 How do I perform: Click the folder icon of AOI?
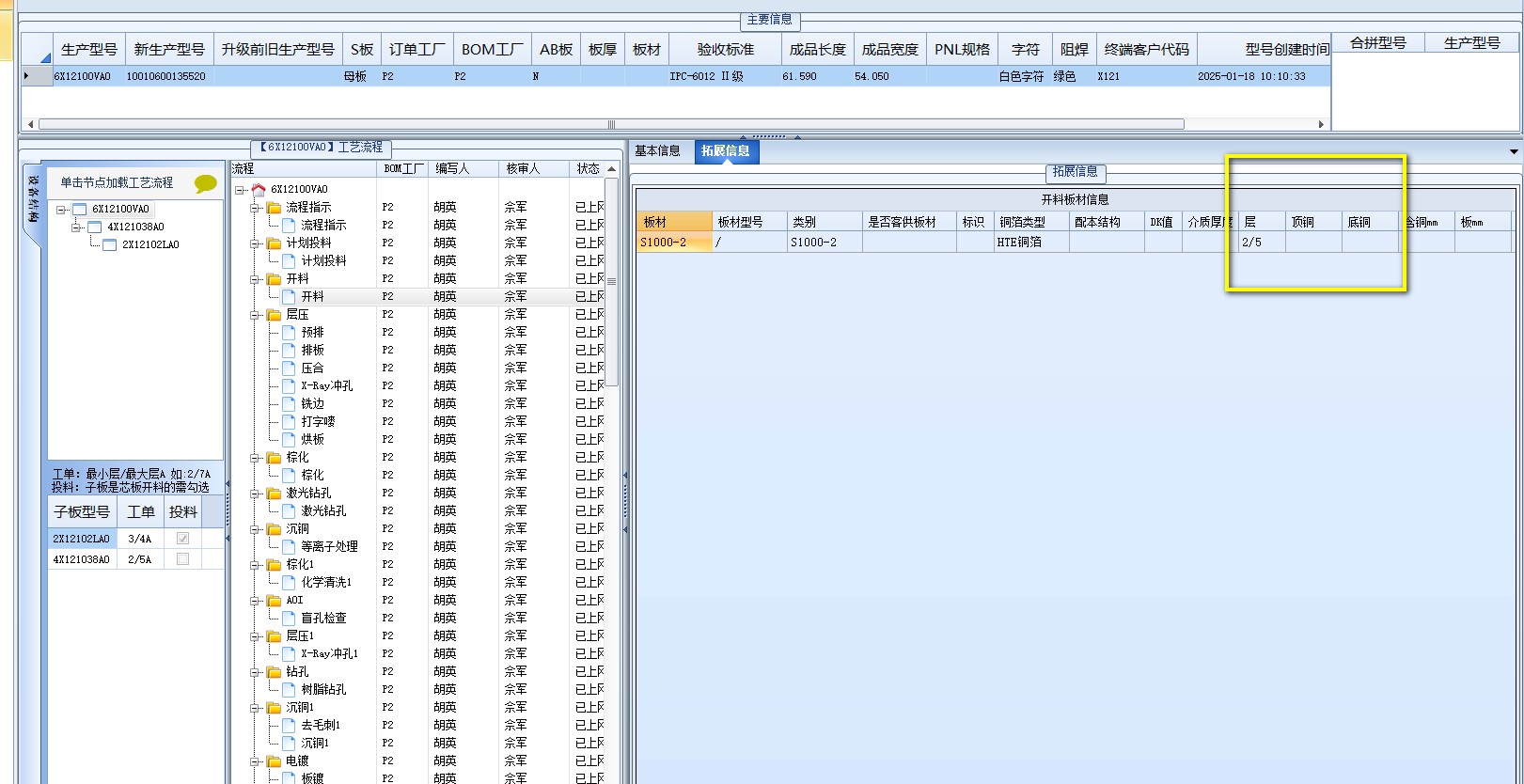click(274, 600)
